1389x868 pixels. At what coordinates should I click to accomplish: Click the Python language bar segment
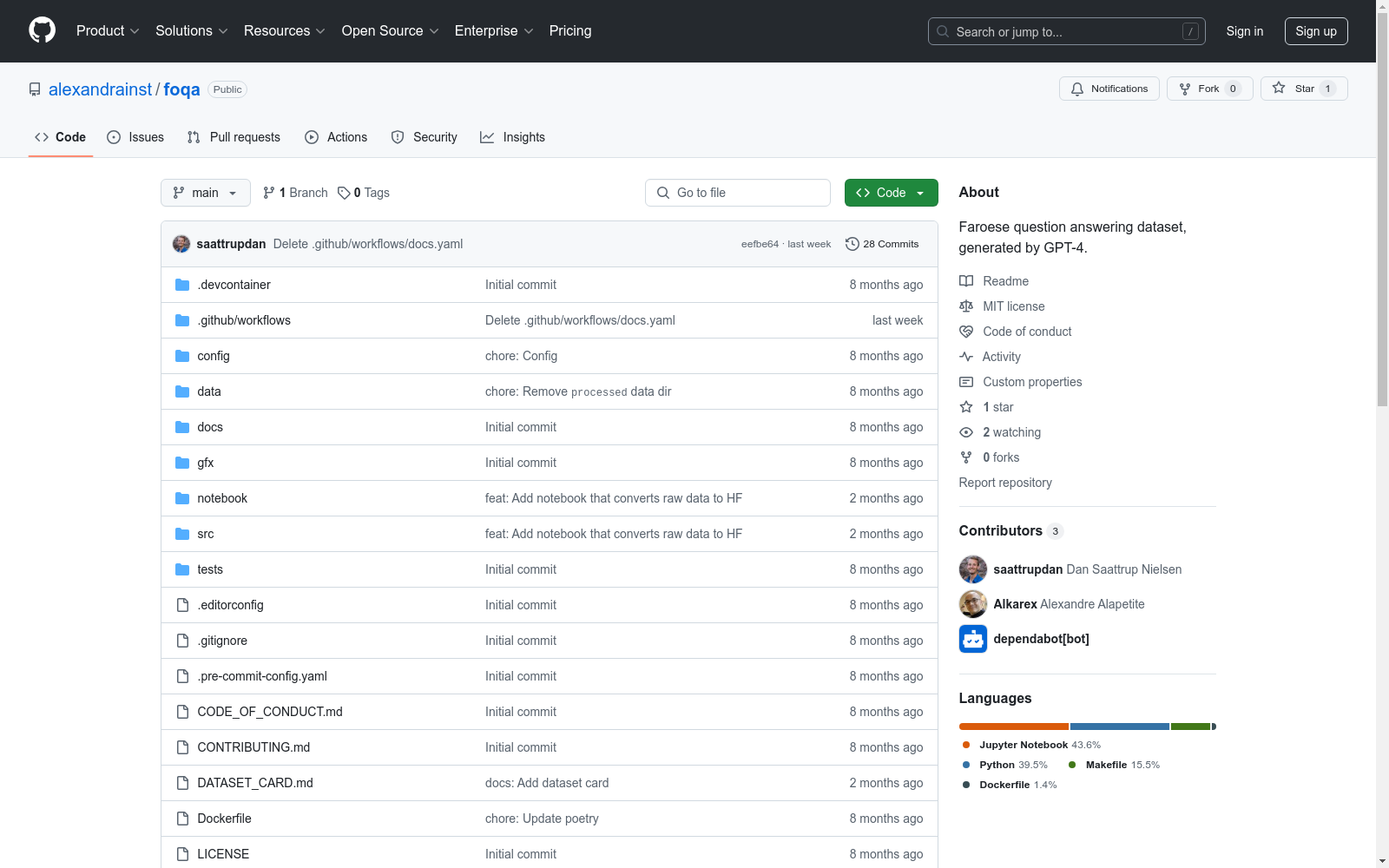pyautogui.click(x=1120, y=727)
